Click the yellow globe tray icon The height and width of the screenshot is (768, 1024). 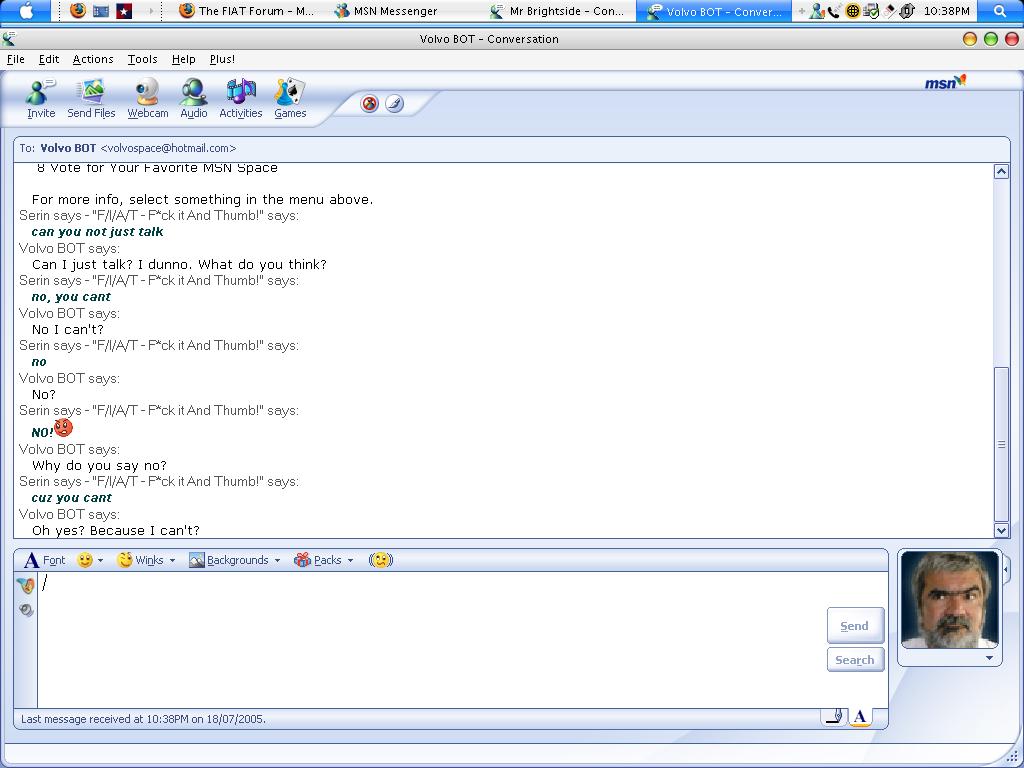point(852,10)
